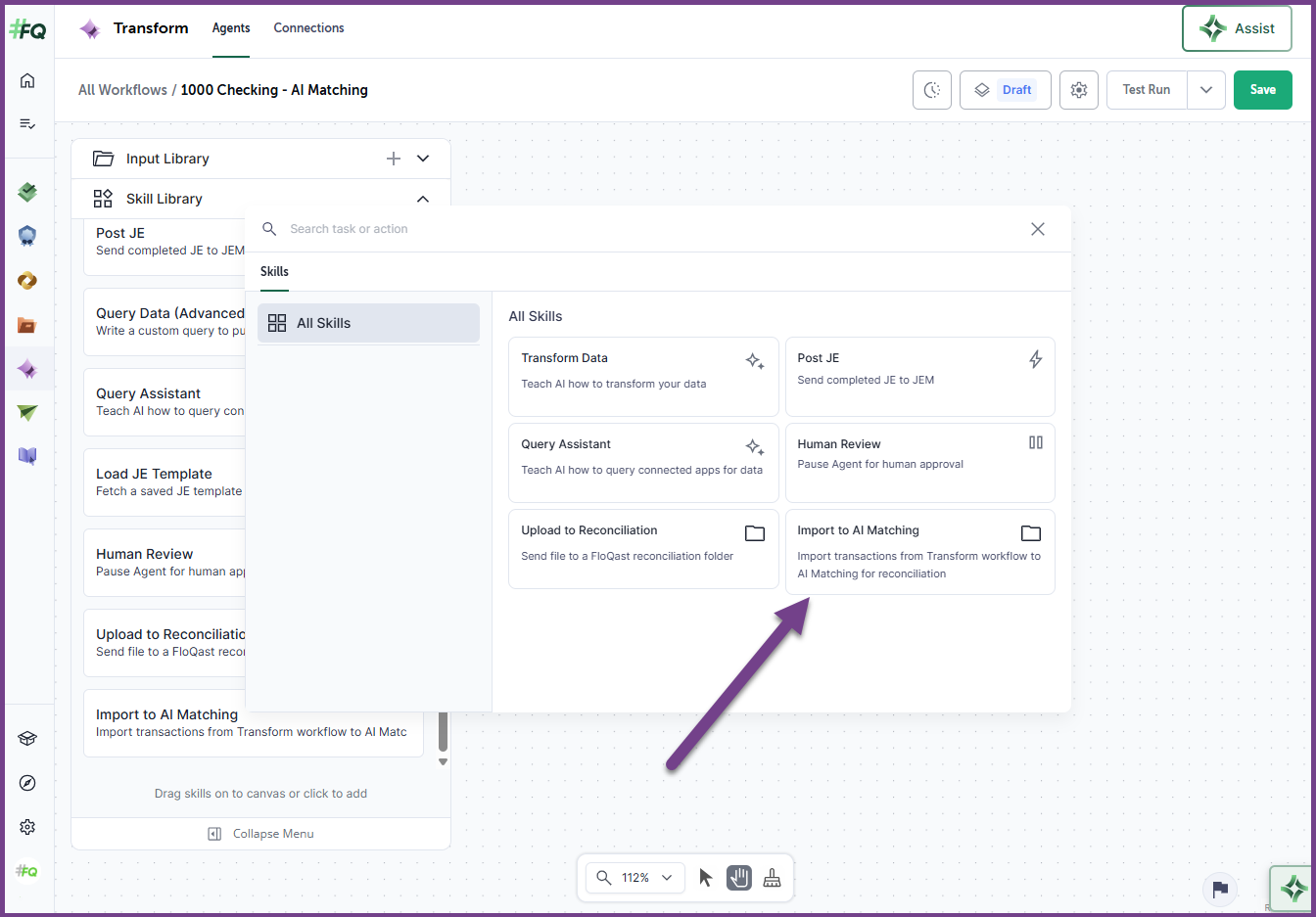Viewport: 1316px width, 917px height.
Task: Add the Transform Data skill card
Action: tap(643, 377)
